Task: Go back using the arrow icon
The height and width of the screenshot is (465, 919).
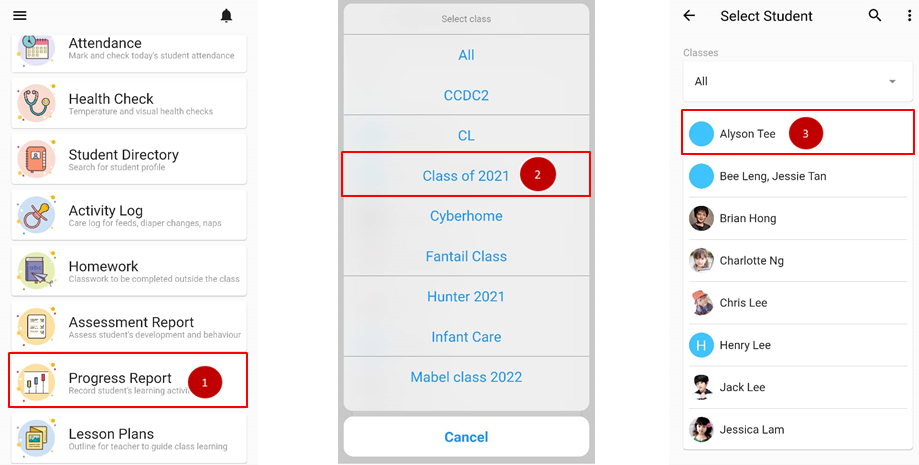Action: (689, 16)
